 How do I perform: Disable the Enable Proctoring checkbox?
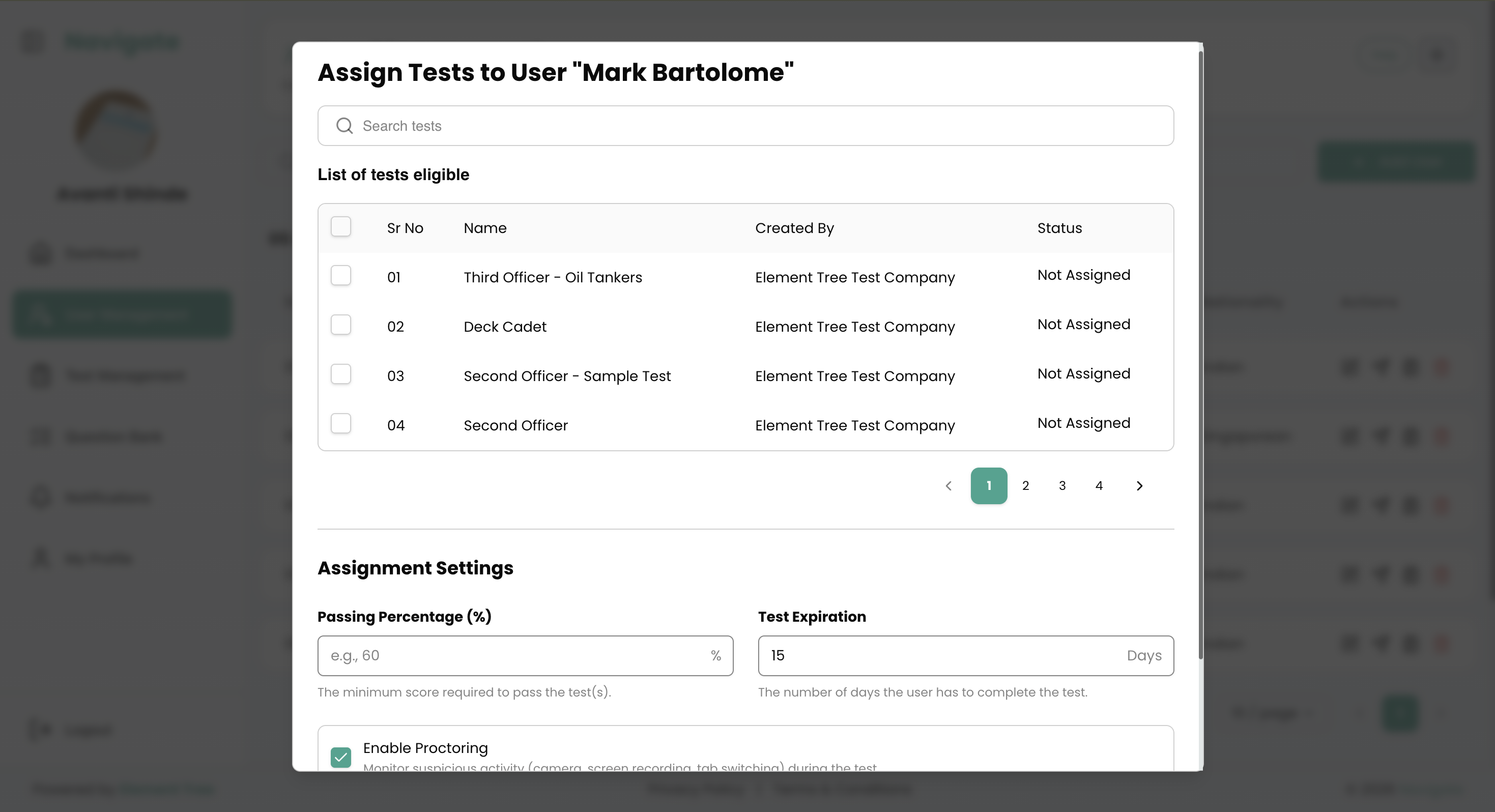pyautogui.click(x=340, y=757)
